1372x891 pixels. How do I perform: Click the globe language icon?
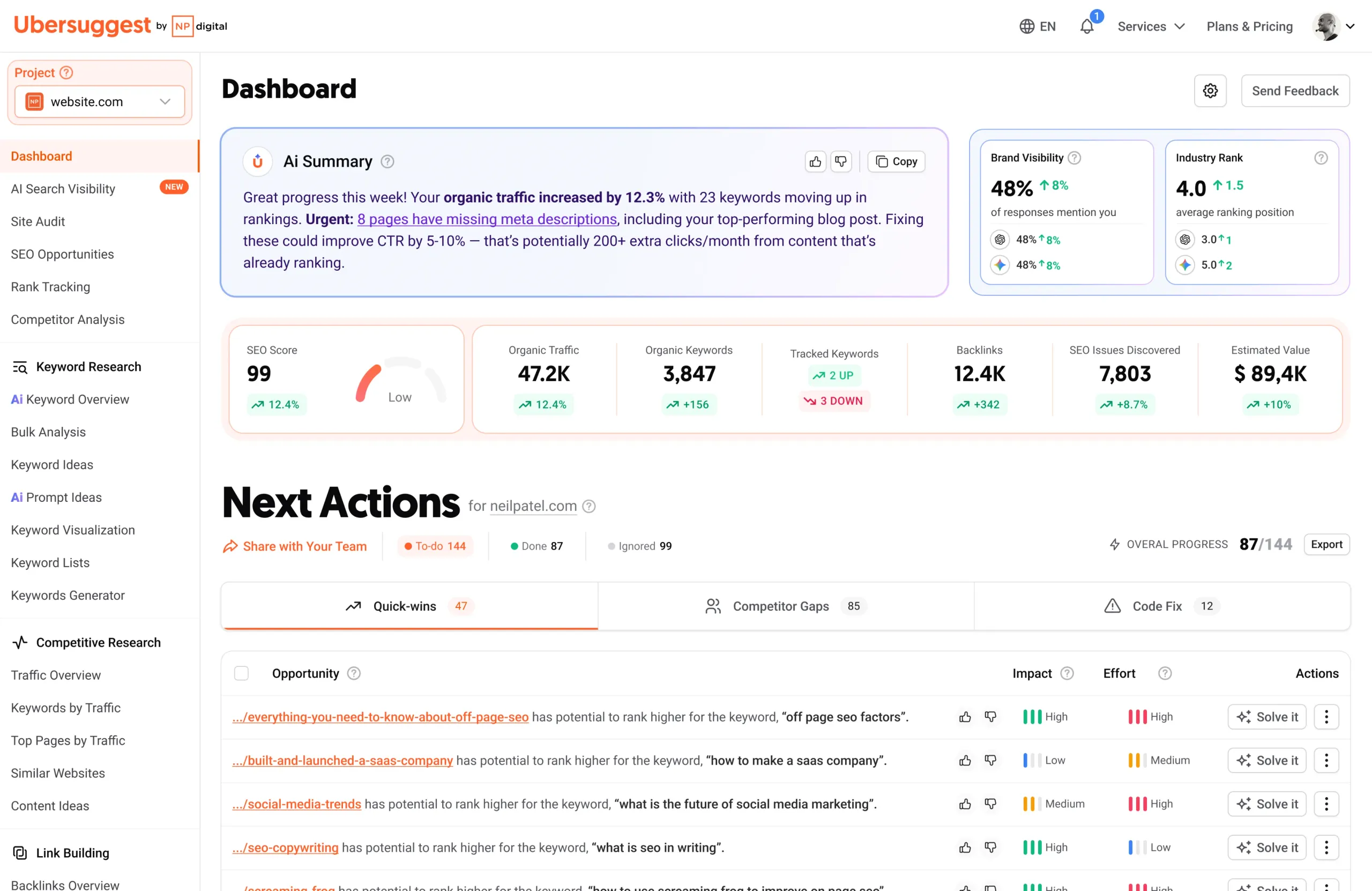coord(1027,26)
